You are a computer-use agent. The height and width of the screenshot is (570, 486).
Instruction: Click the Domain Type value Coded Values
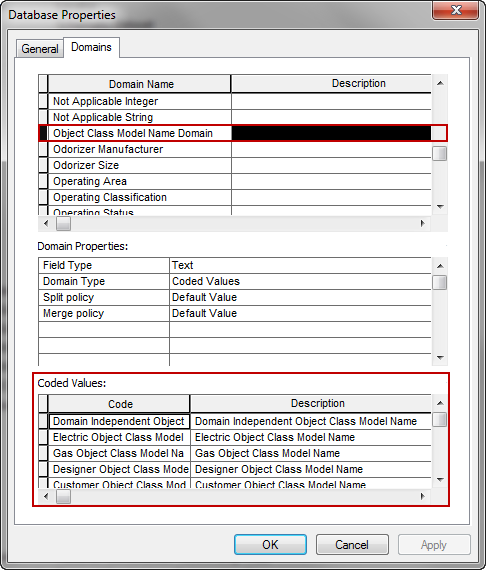click(300, 281)
